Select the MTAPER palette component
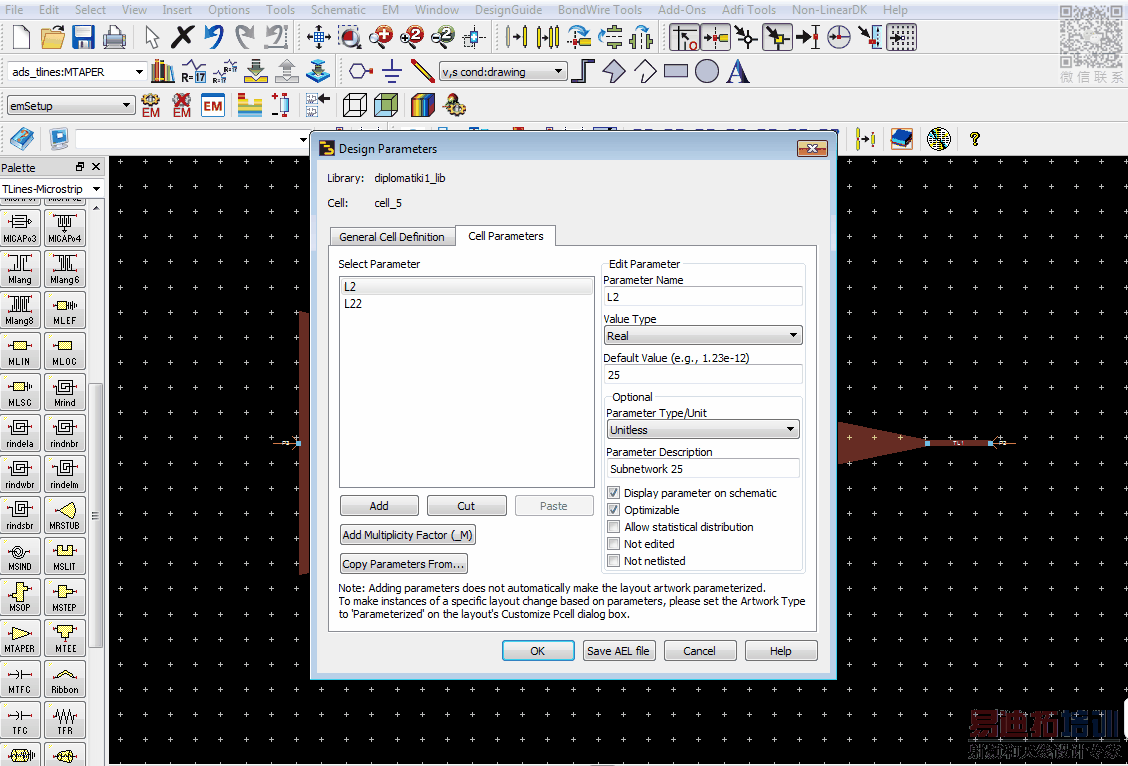Screen dimensions: 1128x766 click(x=19, y=639)
